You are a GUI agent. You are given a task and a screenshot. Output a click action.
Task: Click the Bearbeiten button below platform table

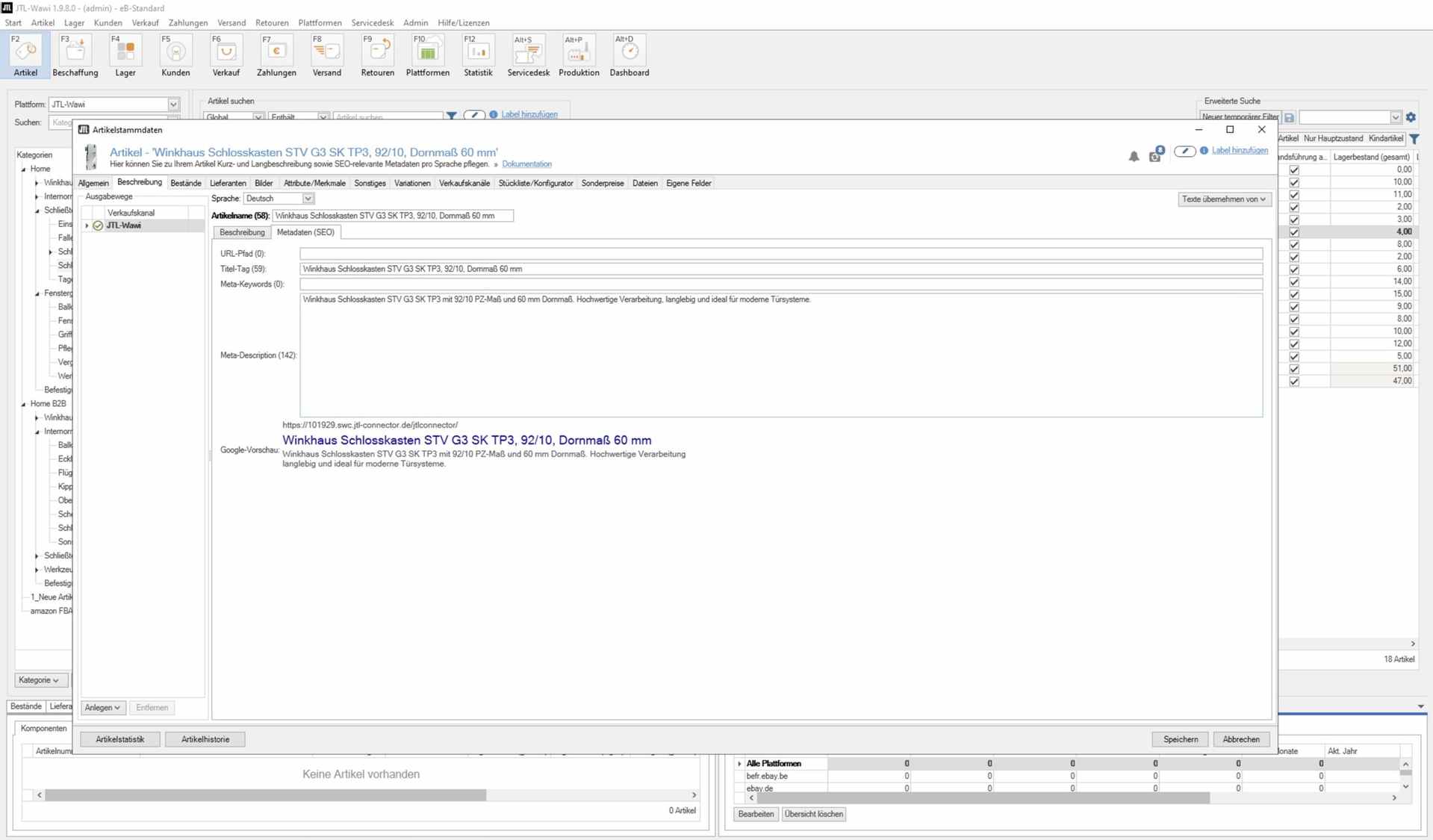coord(756,815)
